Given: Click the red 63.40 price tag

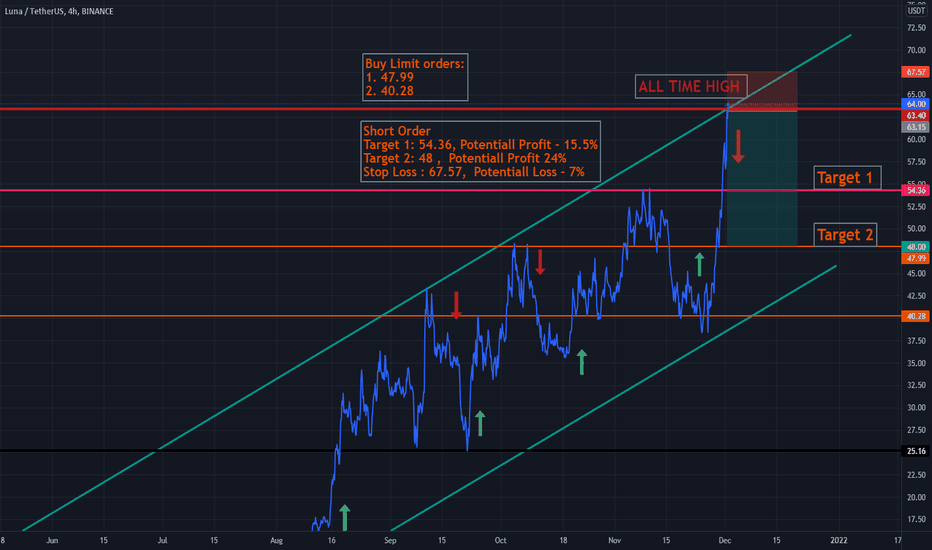Looking at the screenshot, I should (915, 115).
